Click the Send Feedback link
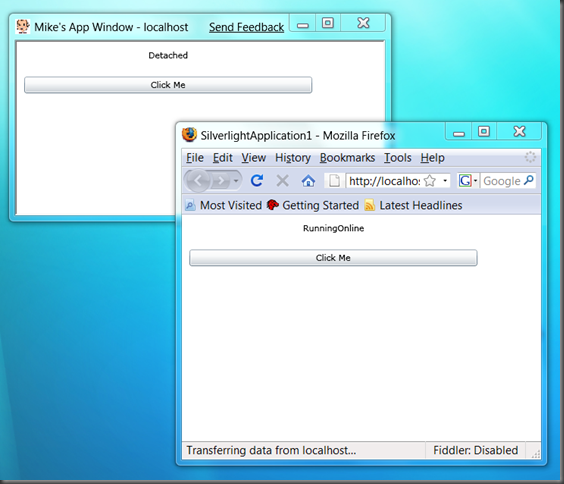The width and height of the screenshot is (564, 484). 246,27
